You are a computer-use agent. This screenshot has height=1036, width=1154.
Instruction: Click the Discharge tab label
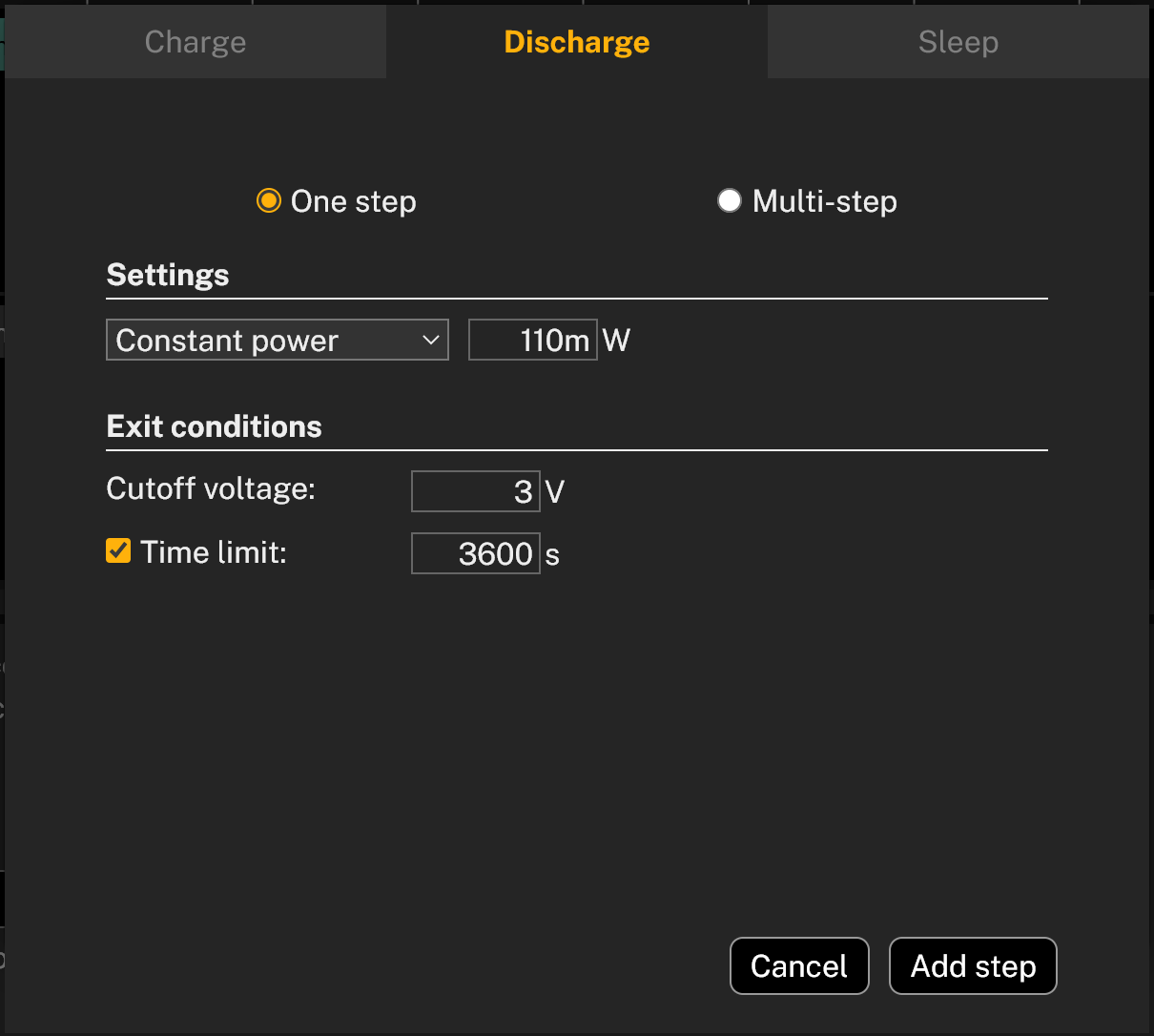(x=576, y=41)
